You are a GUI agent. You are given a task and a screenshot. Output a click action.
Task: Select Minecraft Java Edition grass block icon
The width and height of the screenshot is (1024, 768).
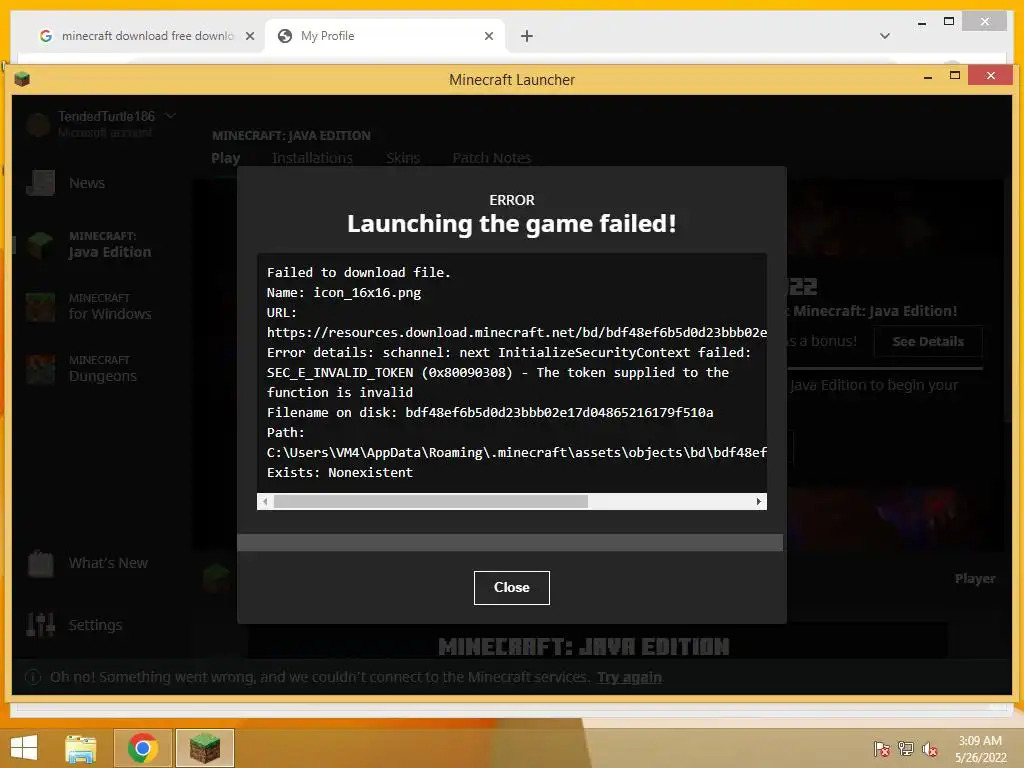click(x=40, y=245)
